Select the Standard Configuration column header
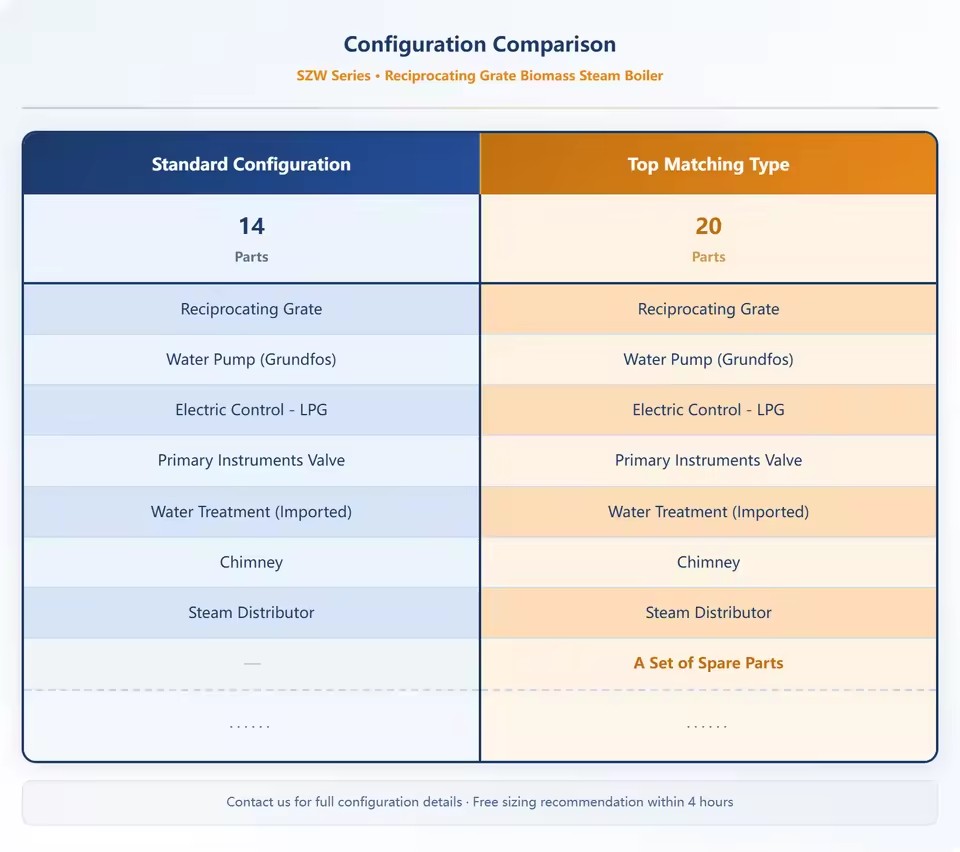 pyautogui.click(x=251, y=164)
